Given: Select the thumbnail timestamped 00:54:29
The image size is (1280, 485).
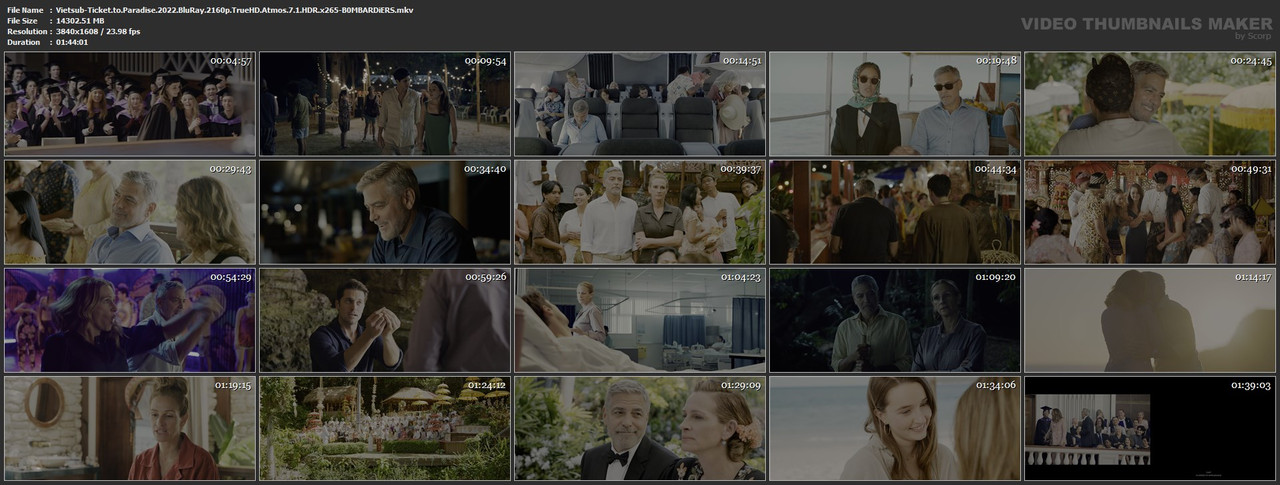Looking at the screenshot, I should [x=130, y=320].
